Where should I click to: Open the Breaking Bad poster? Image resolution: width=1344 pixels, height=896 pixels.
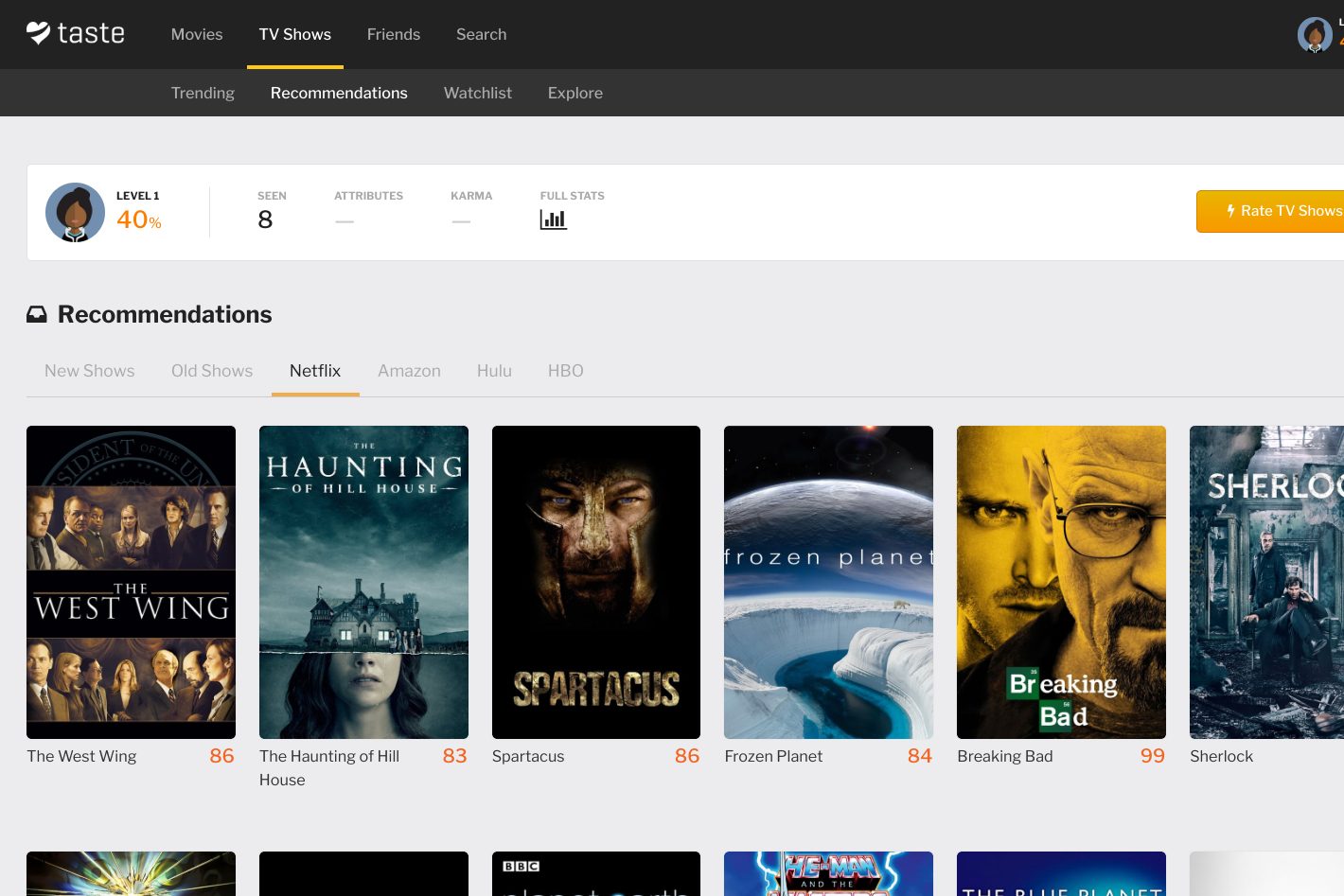click(x=1061, y=582)
